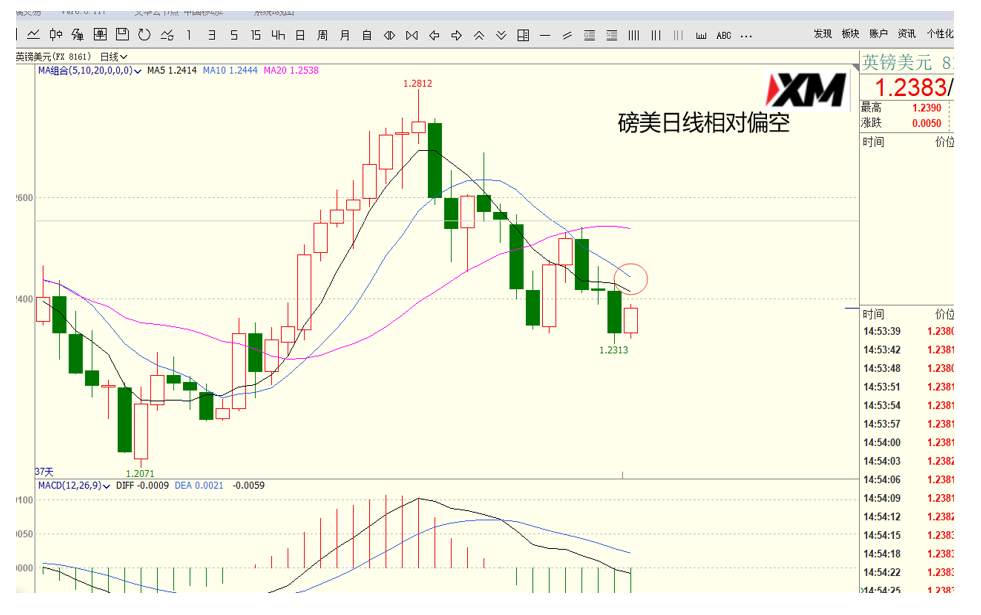Open the 发现 menu

823,34
